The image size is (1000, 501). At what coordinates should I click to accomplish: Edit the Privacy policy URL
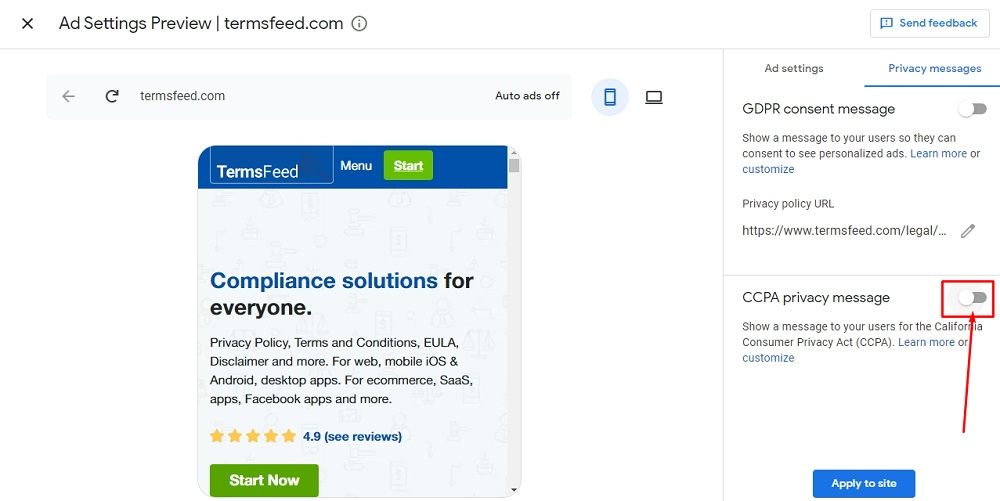[967, 231]
